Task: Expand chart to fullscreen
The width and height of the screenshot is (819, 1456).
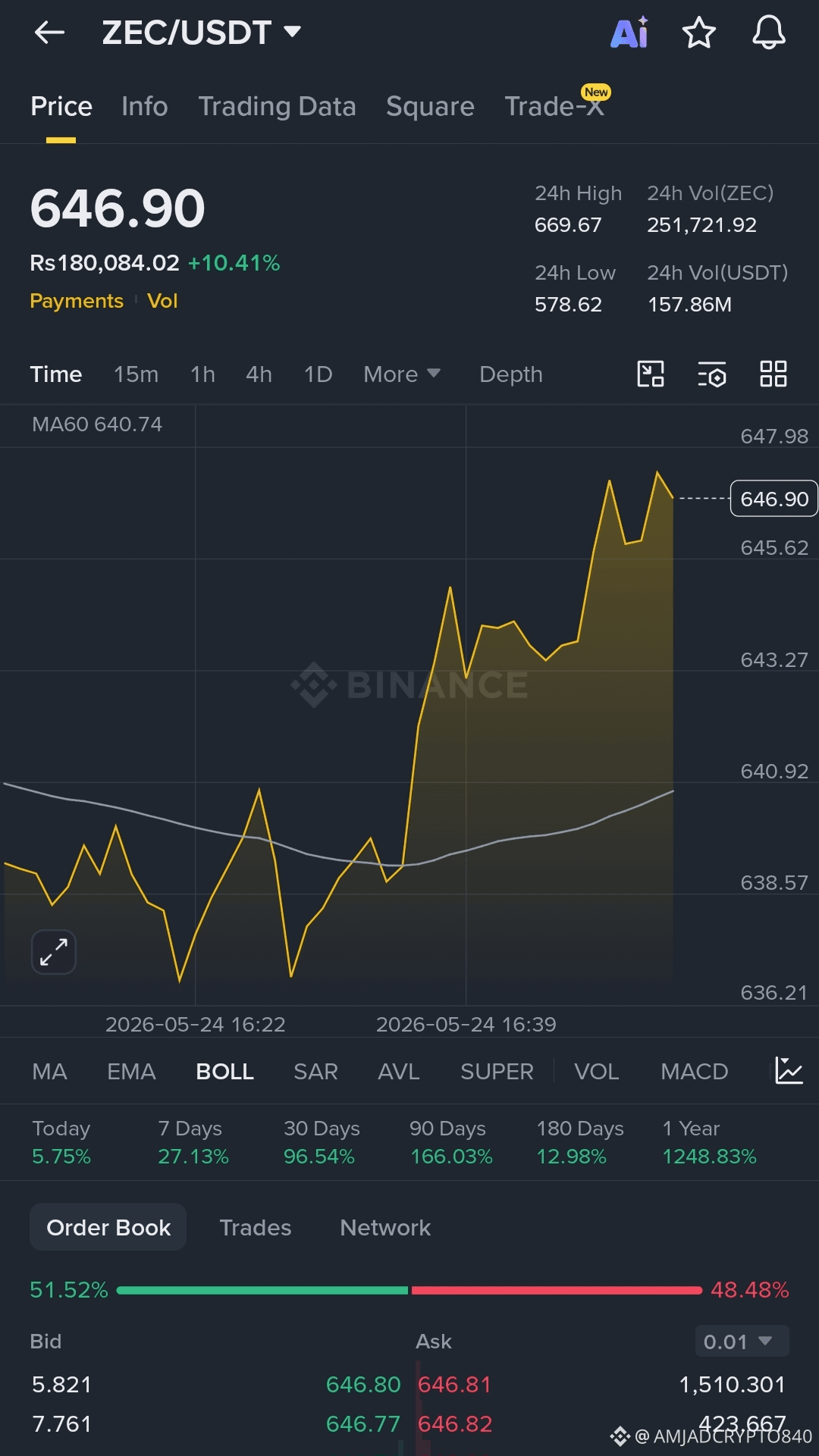Action: 54,952
